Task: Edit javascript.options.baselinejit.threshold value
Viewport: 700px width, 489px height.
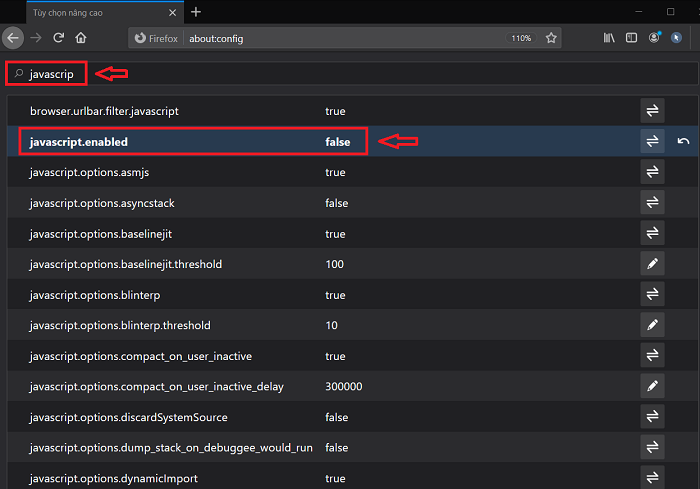Action: [652, 263]
